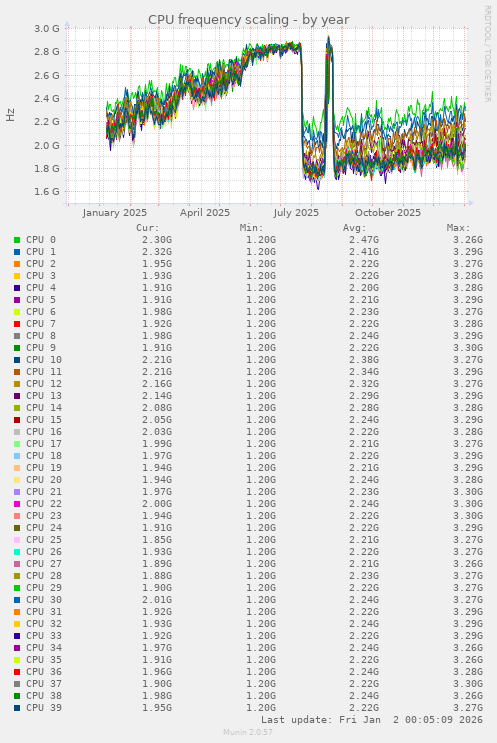Click the 'Last update' timestamp text
Image resolution: width=497 pixels, height=743 pixels.
point(372,720)
